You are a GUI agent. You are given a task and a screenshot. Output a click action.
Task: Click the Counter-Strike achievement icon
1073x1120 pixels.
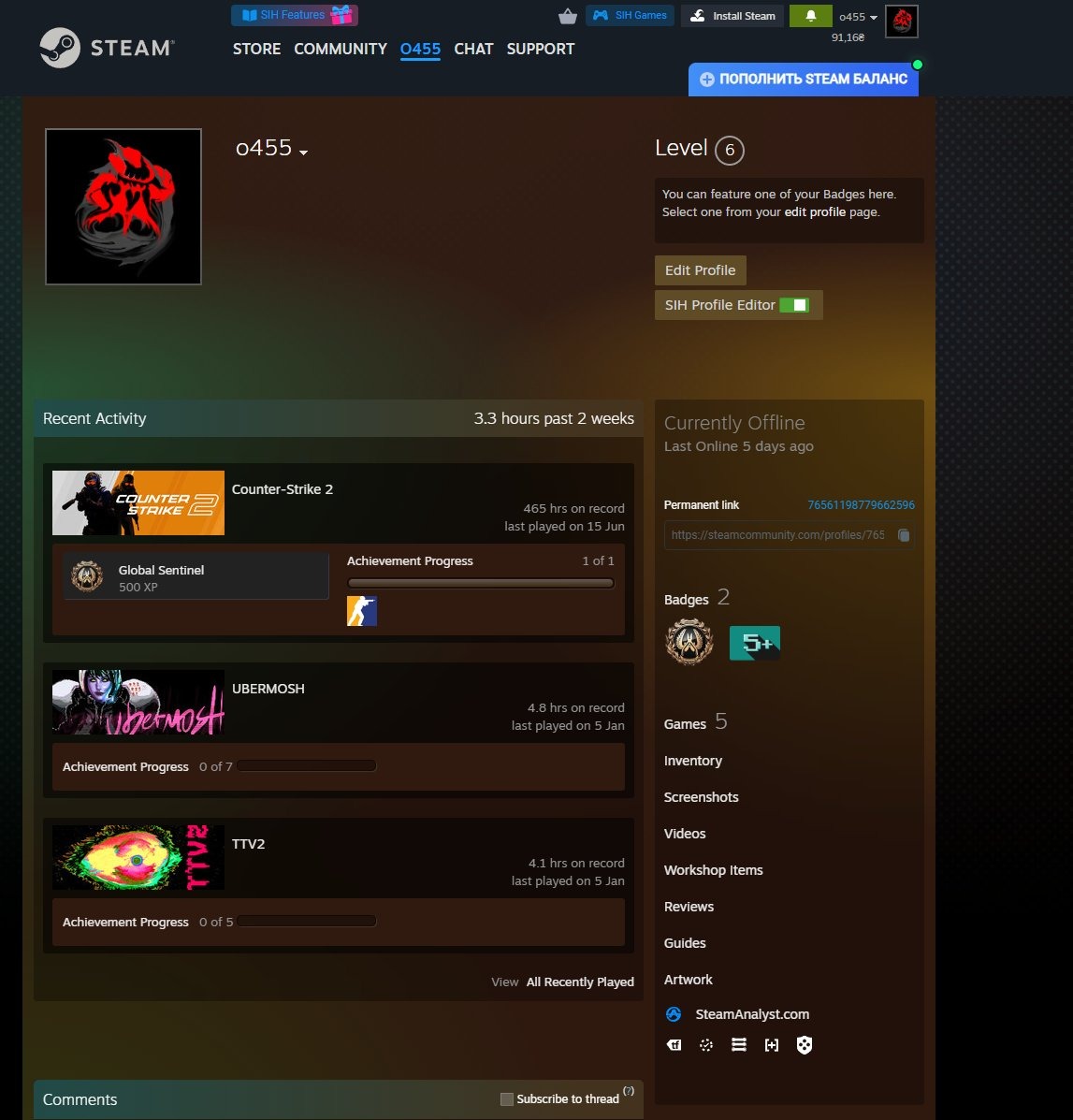[x=362, y=611]
